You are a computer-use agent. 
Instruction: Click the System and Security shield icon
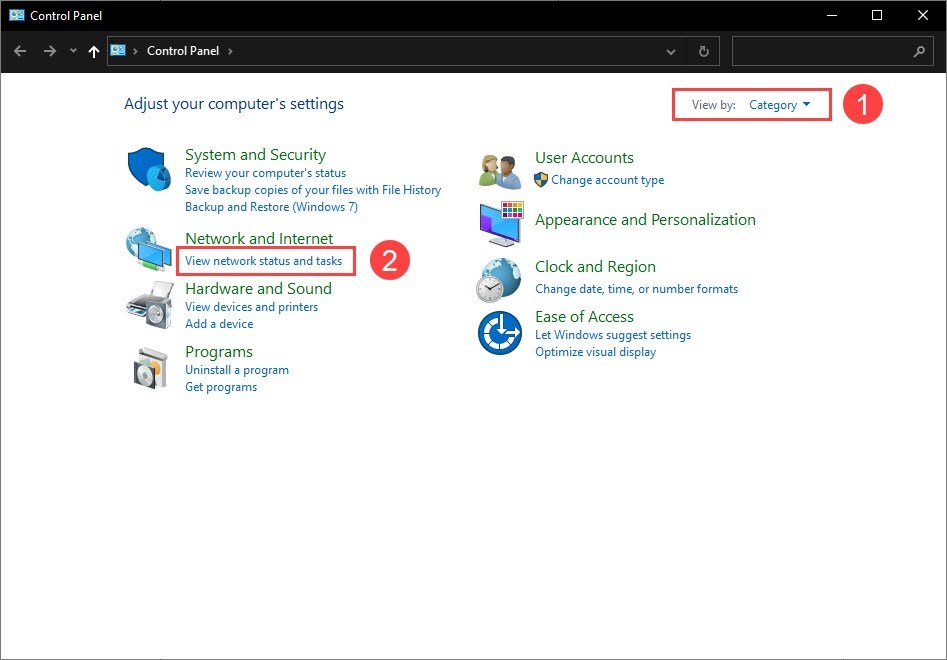coord(149,169)
